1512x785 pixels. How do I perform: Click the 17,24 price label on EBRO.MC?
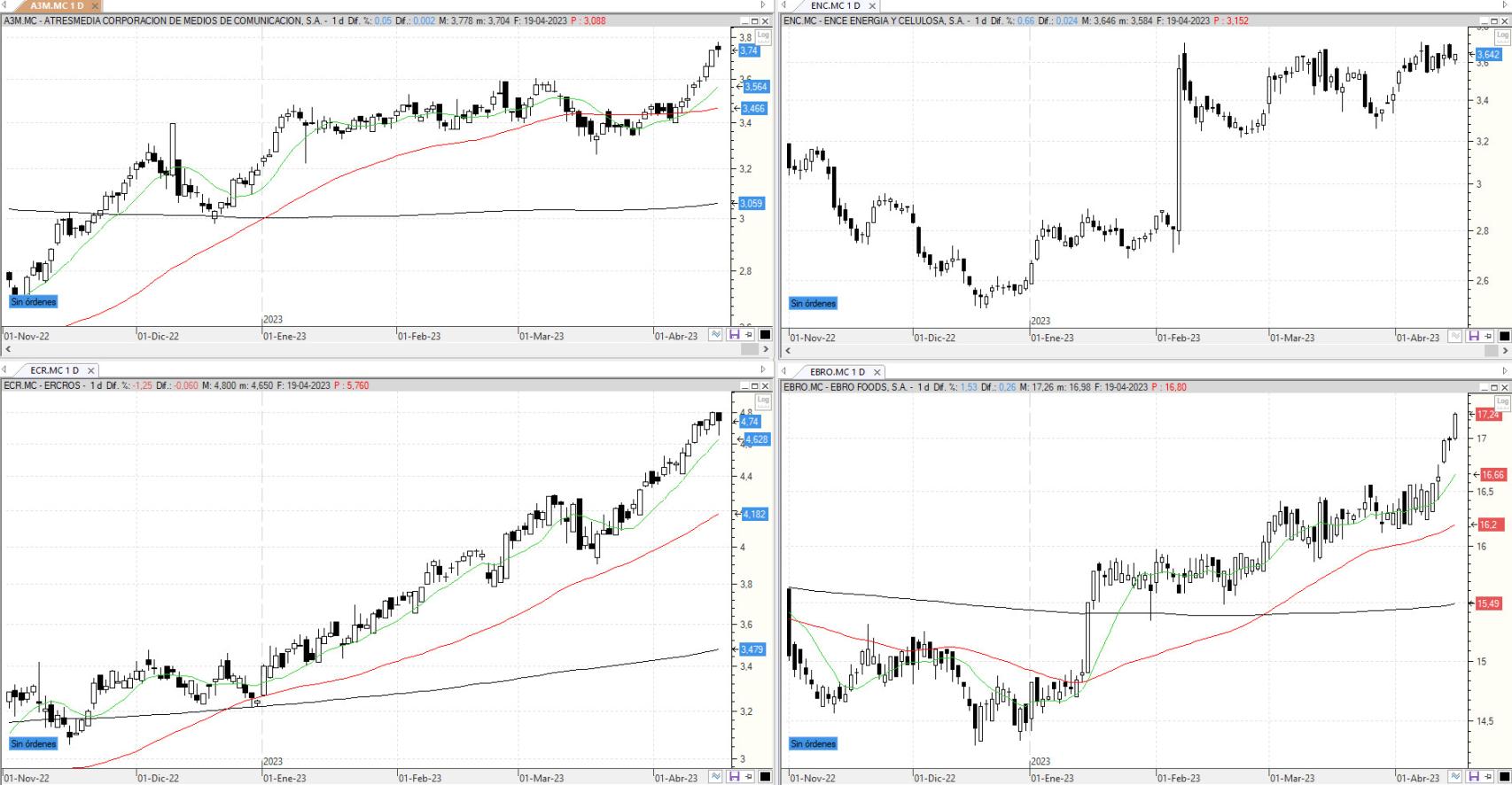1489,415
